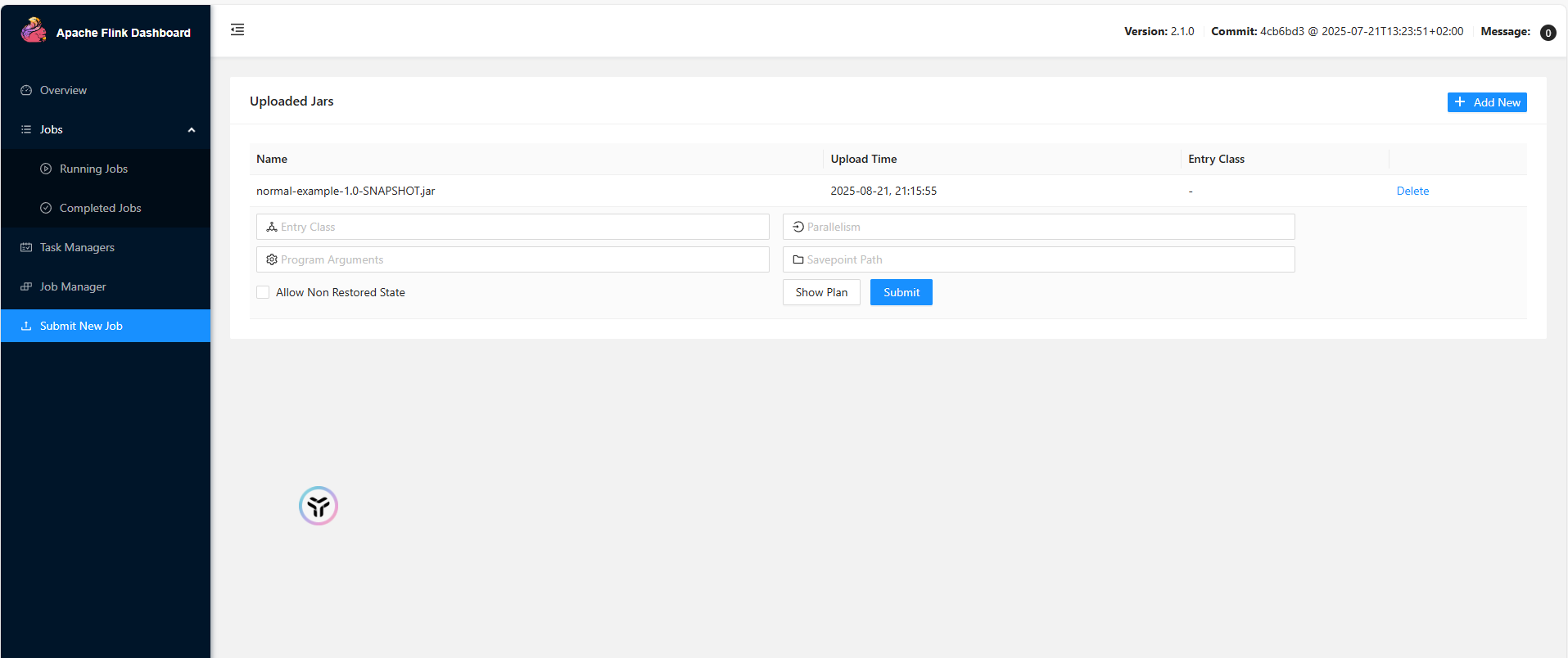Click the Apache Flink squirrel logo
This screenshot has width=1568, height=658.
(34, 30)
